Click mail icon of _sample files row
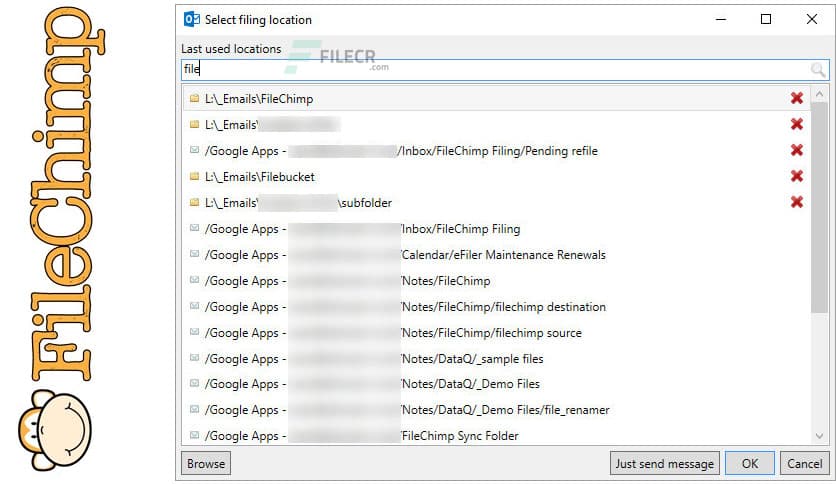Image resolution: width=836 pixels, height=484 pixels. click(x=195, y=358)
